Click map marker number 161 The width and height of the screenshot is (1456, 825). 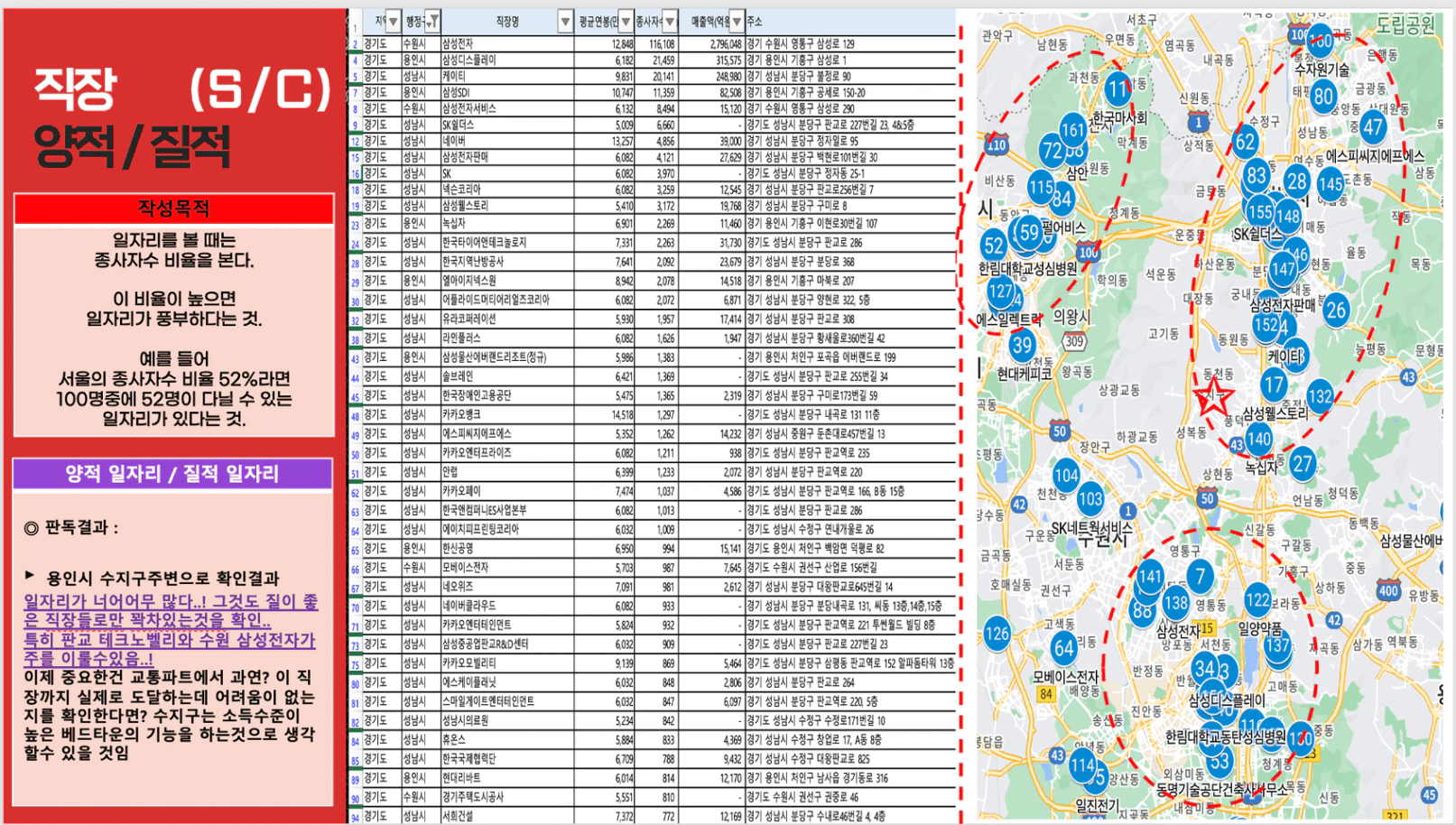[x=1072, y=130]
